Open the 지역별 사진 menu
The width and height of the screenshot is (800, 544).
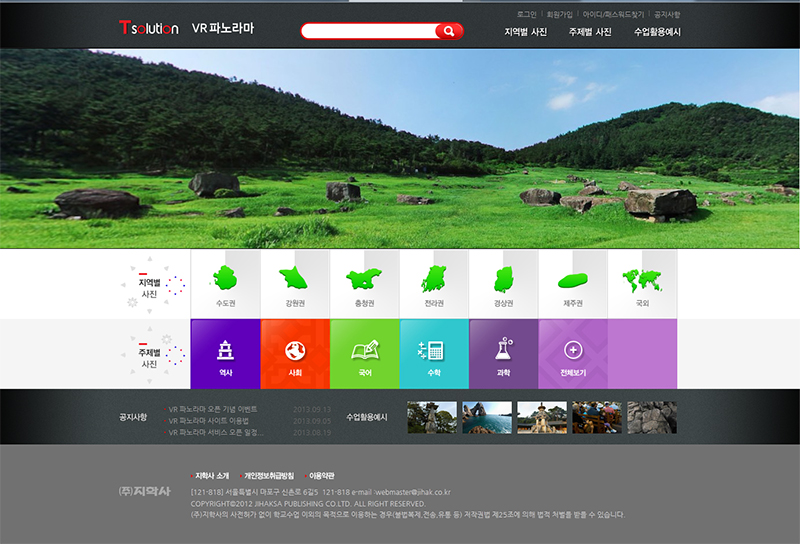click(x=525, y=32)
